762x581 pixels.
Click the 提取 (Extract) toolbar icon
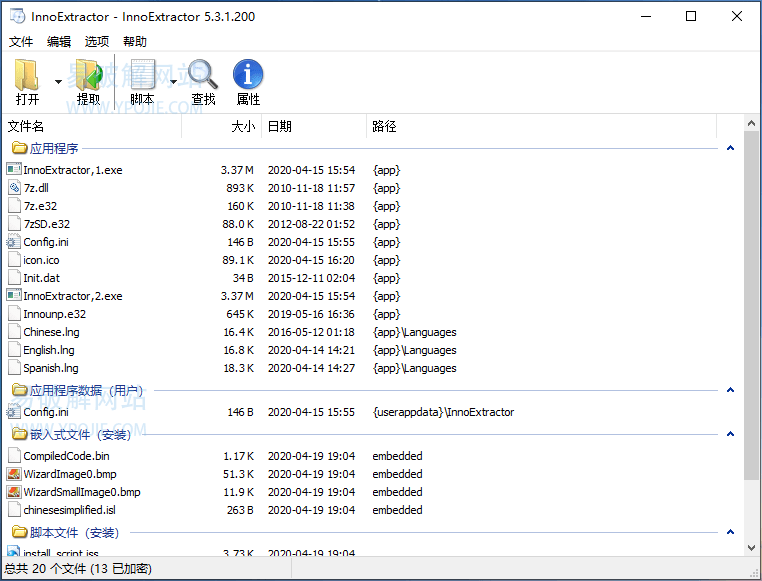click(88, 75)
